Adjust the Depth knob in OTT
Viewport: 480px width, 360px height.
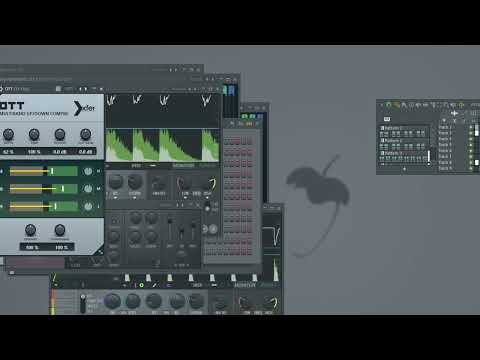pyautogui.click(x=8, y=134)
